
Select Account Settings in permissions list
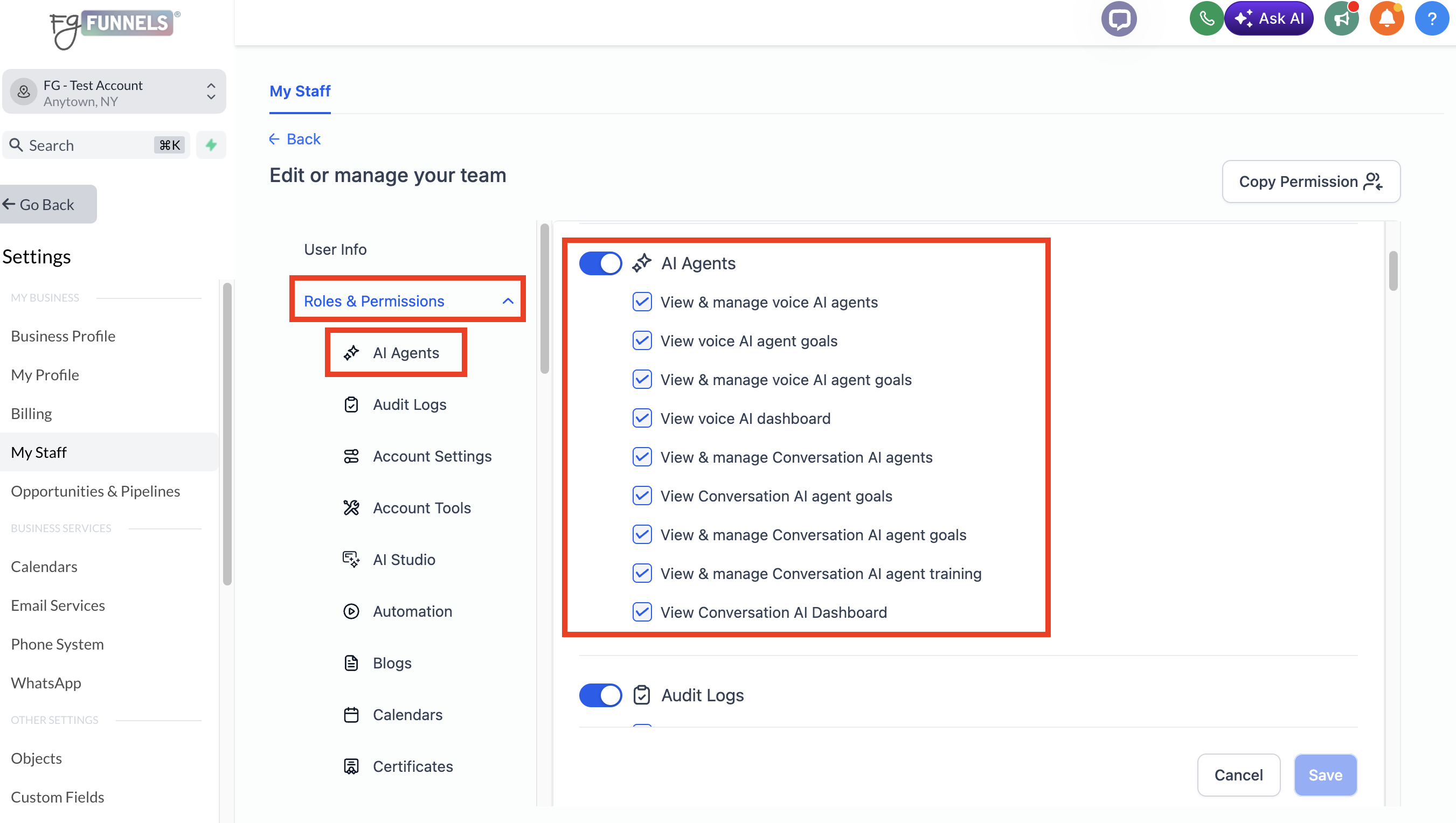pyautogui.click(x=433, y=456)
